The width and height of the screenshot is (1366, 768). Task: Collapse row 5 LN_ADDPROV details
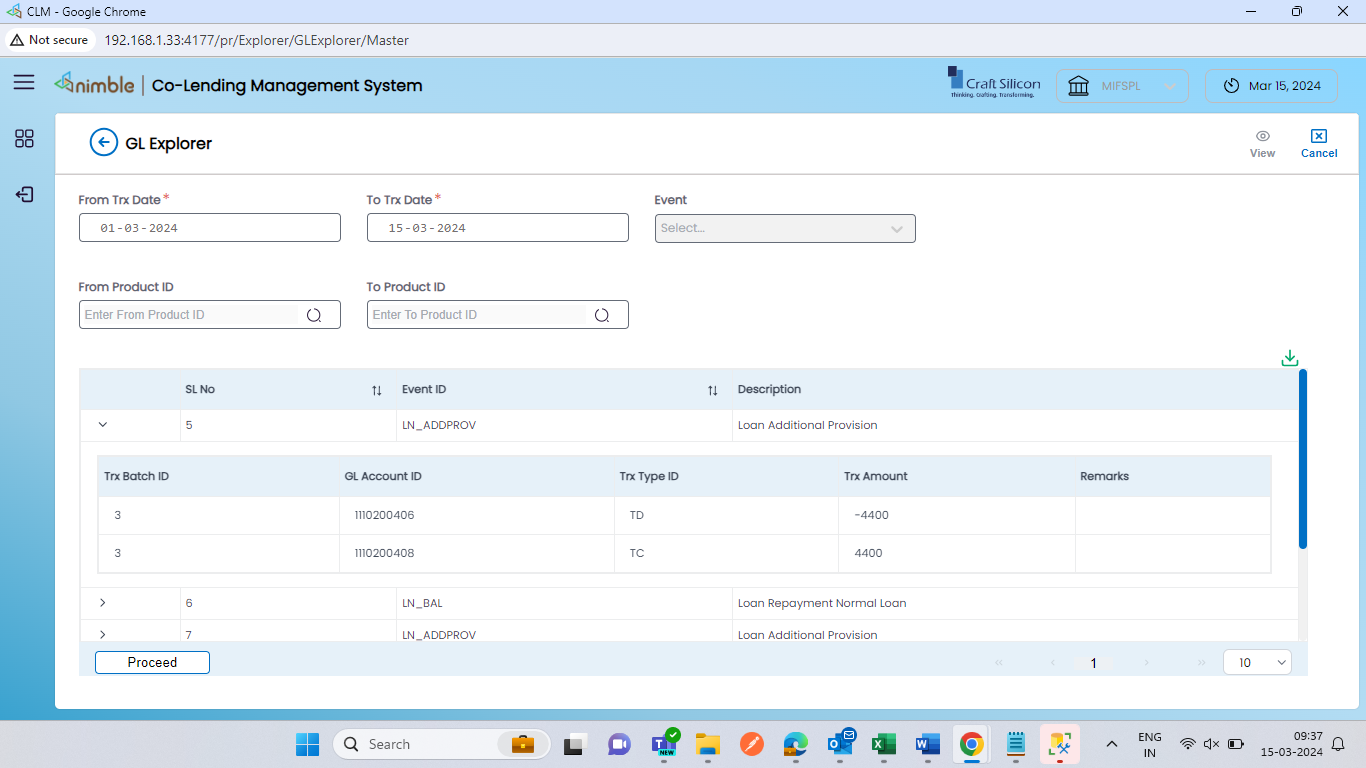(103, 425)
